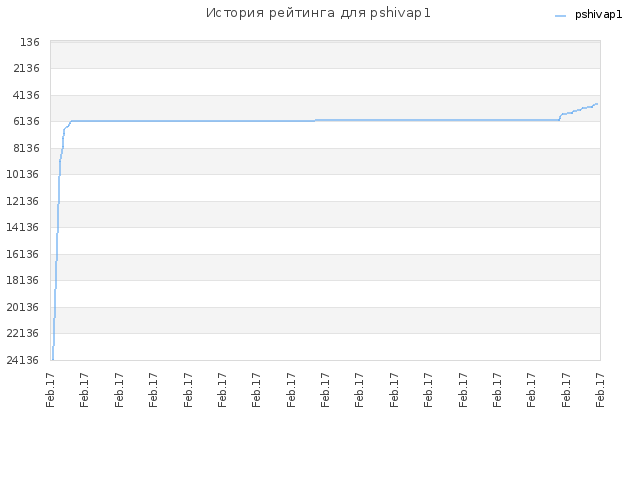
Task: Click the last Feb.17 x-axis label
Action: [600, 390]
